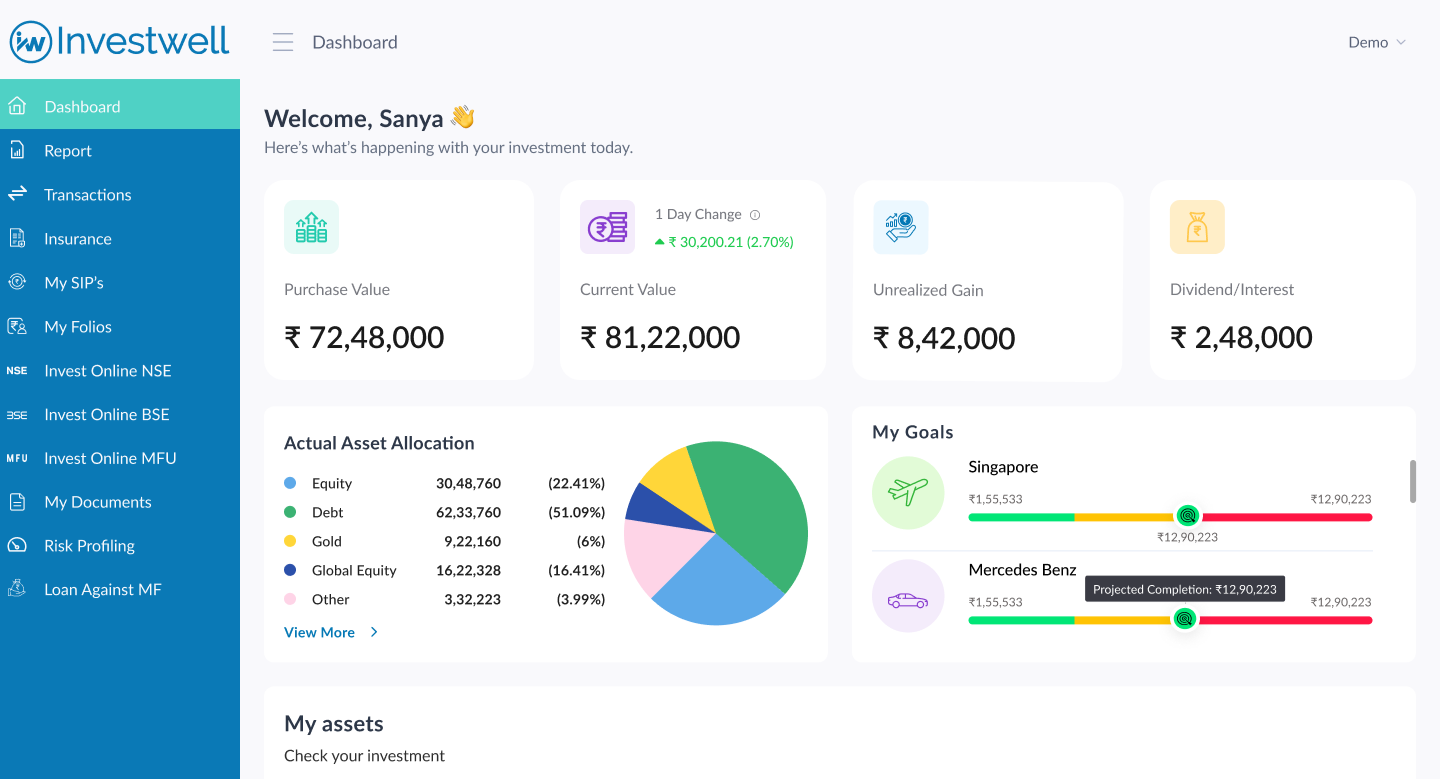This screenshot has width=1440, height=779.
Task: Open View More arrow in asset allocation
Action: click(x=373, y=632)
